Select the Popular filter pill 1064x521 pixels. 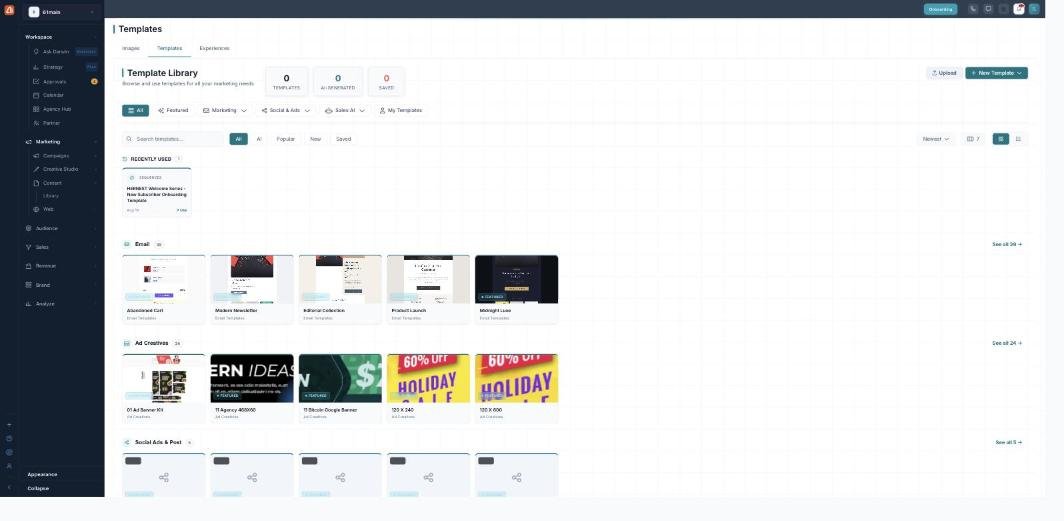(286, 139)
